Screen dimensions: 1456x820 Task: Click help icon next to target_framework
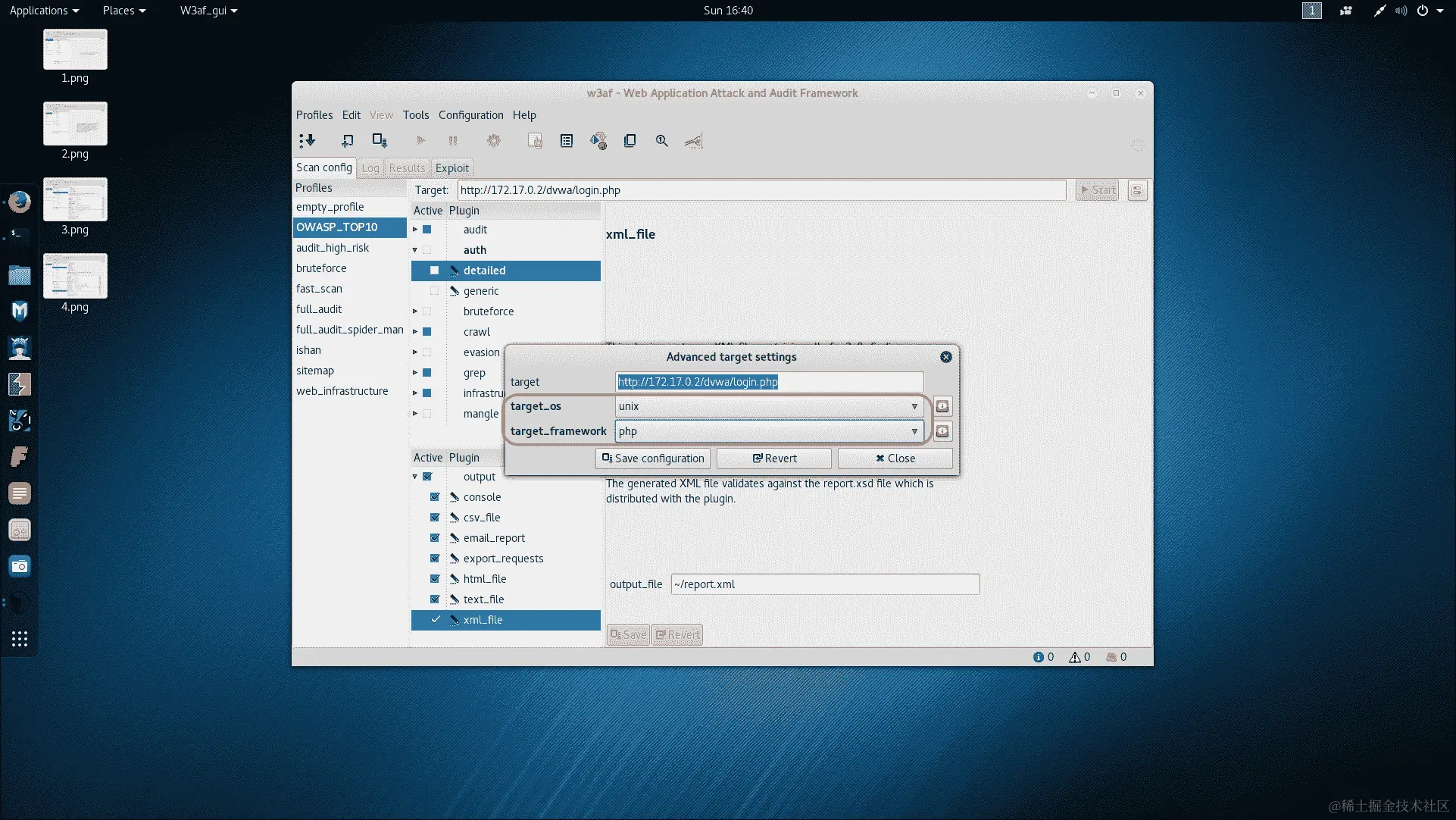tap(942, 431)
